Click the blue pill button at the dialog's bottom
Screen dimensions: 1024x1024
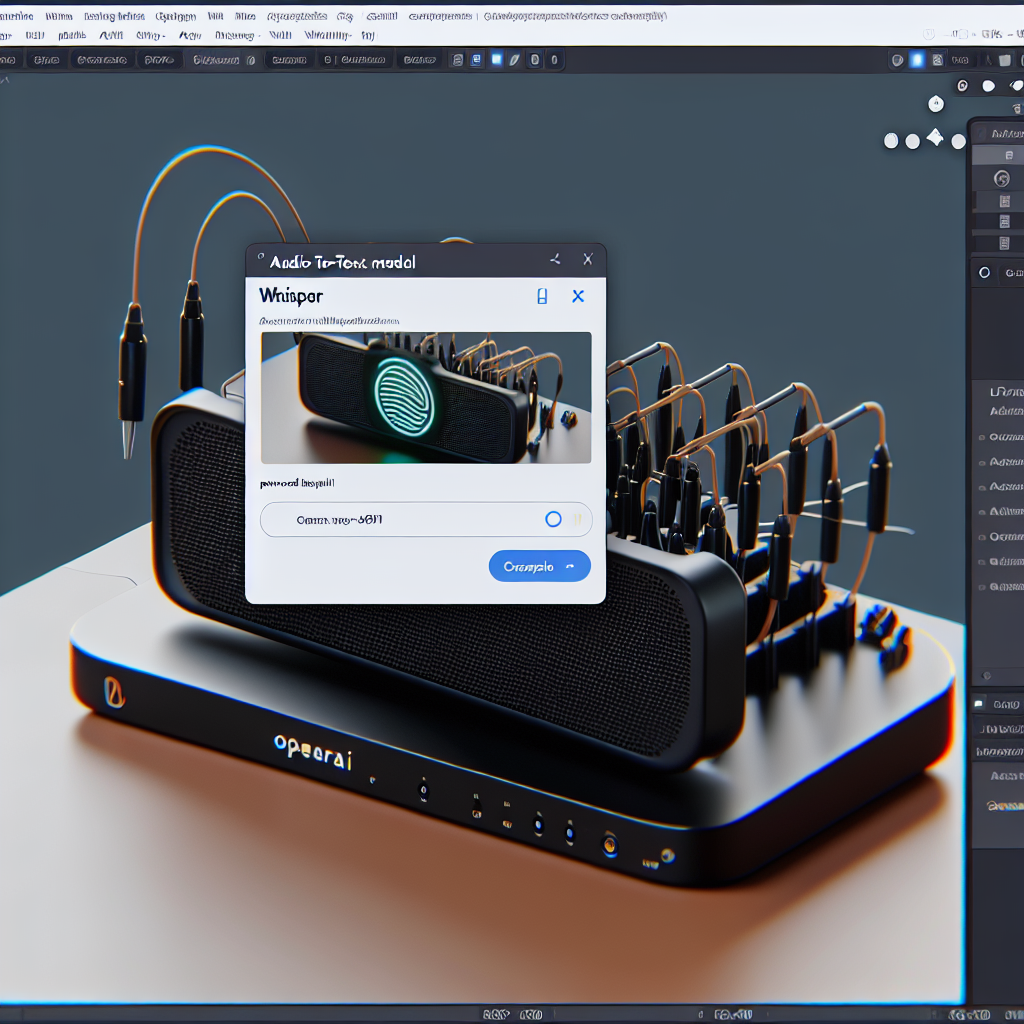click(x=539, y=566)
